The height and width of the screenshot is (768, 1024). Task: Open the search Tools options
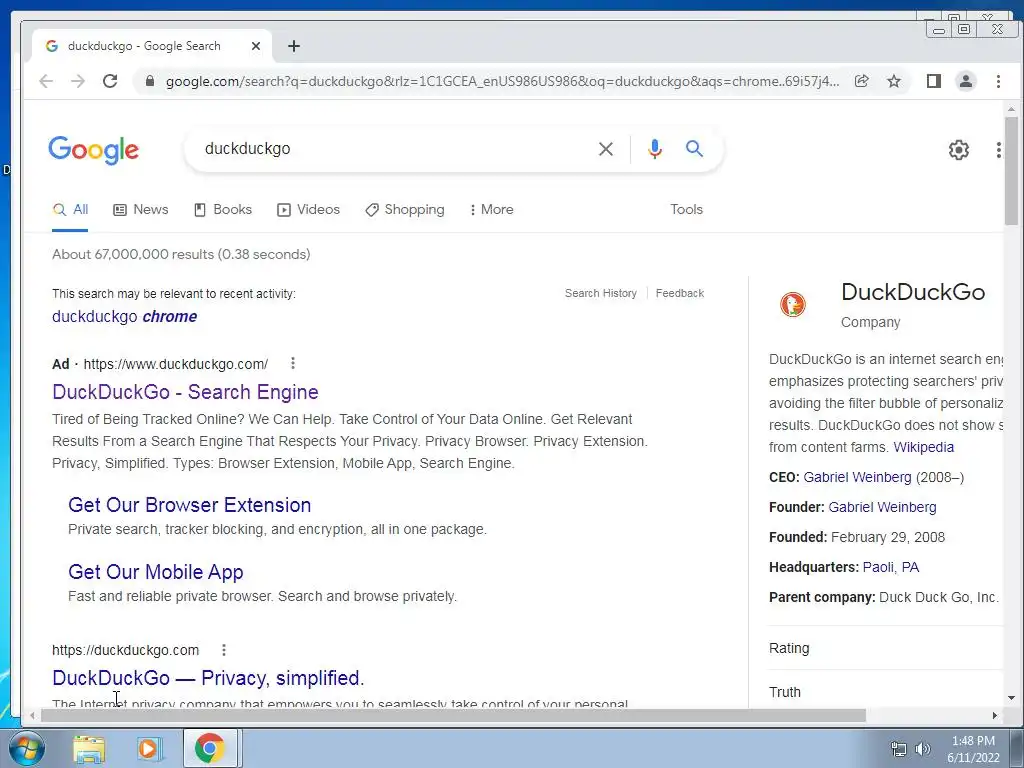(x=686, y=210)
